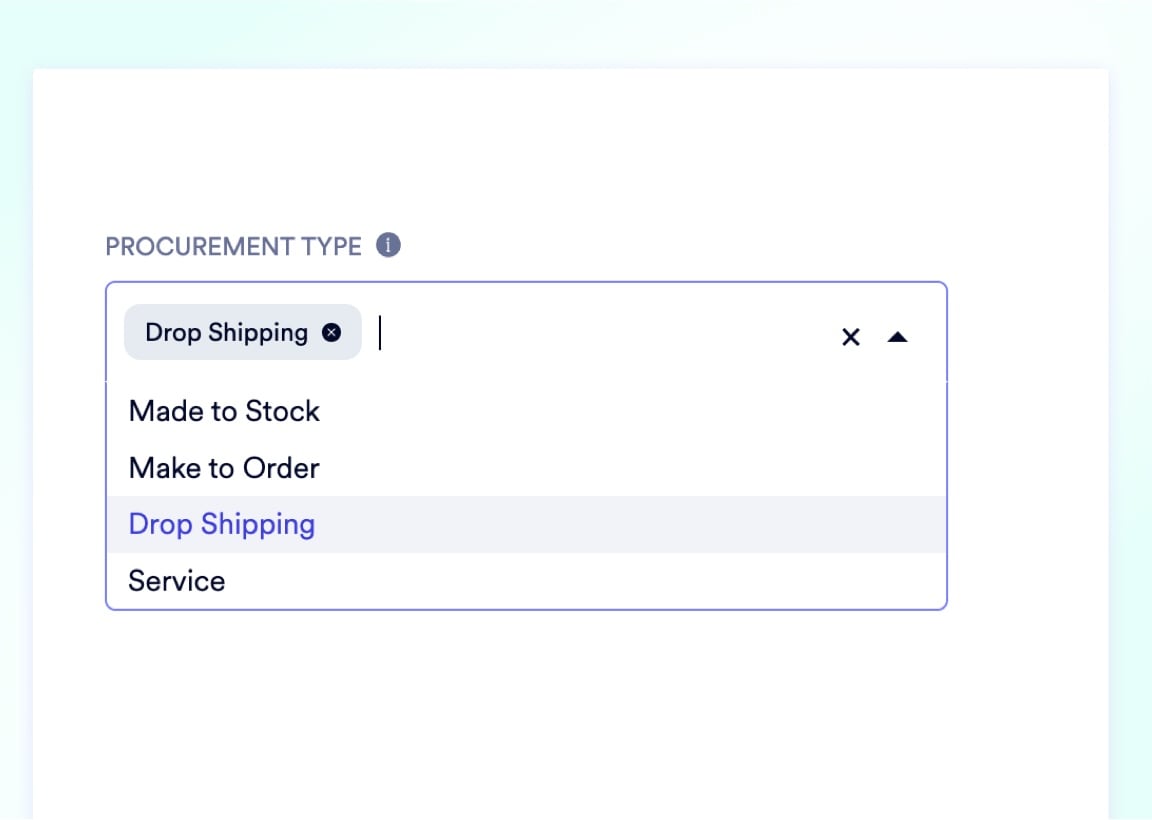Remove the Drop Shipping chip

[x=331, y=333]
